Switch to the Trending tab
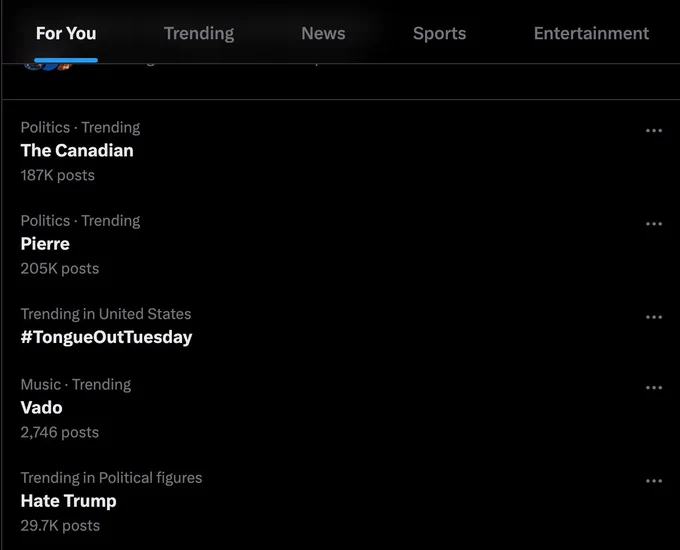This screenshot has height=550, width=680. (199, 34)
